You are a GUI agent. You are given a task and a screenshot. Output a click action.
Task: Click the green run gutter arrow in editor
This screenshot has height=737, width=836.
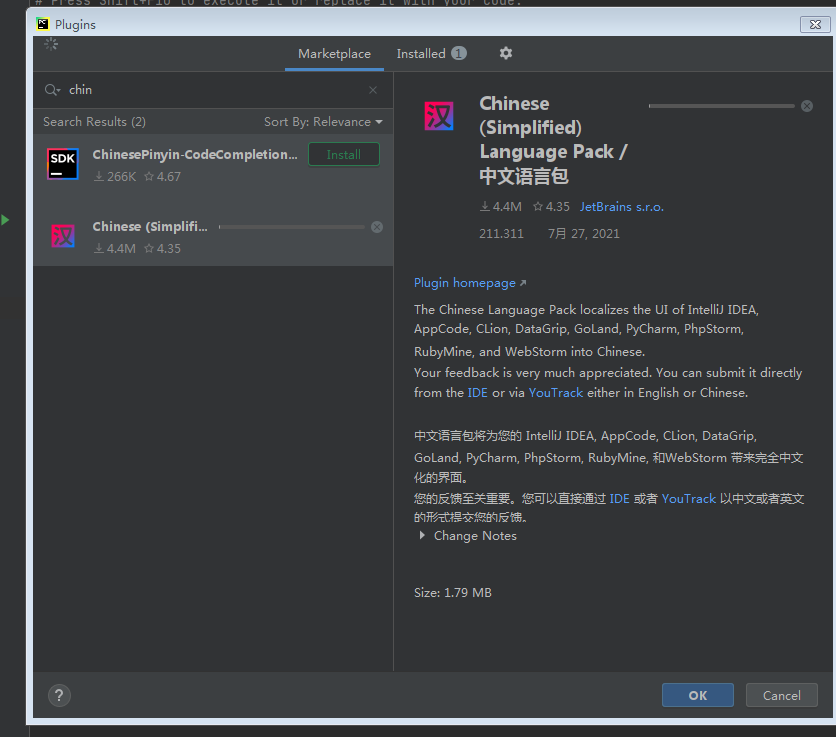click(5, 220)
